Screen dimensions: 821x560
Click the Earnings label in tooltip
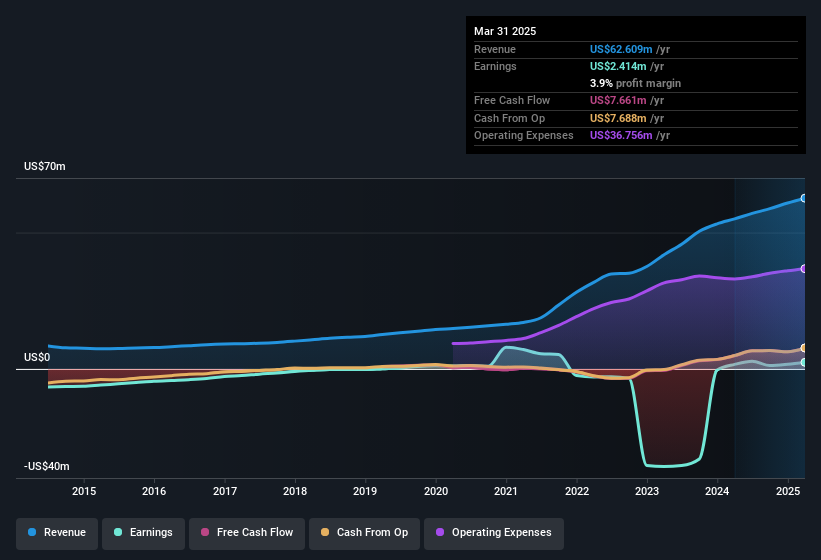[495, 66]
